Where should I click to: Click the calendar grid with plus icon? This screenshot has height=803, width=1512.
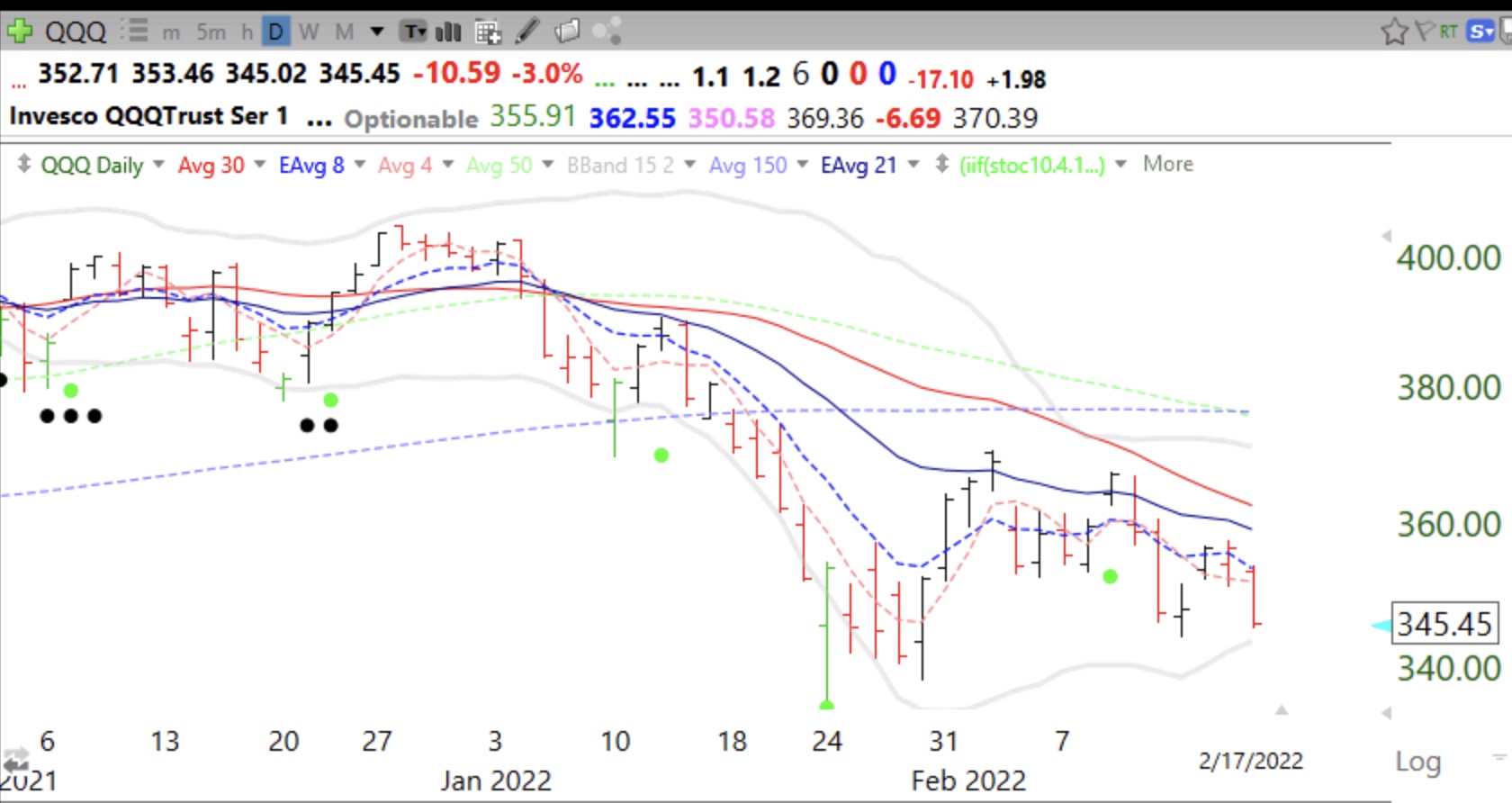(x=488, y=32)
